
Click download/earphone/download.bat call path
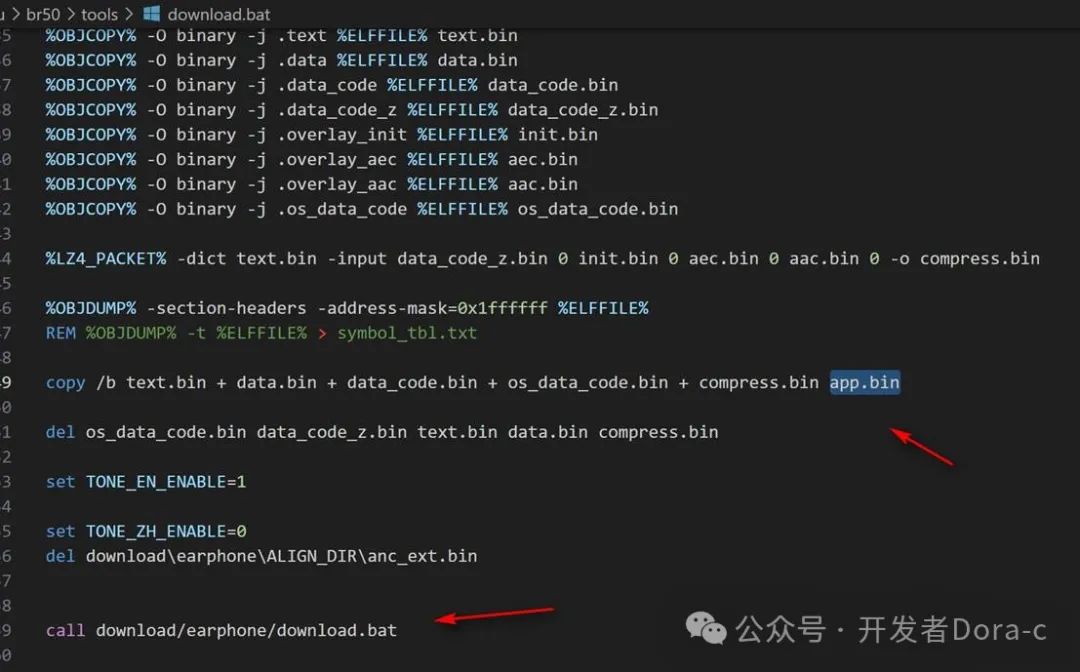(246, 631)
